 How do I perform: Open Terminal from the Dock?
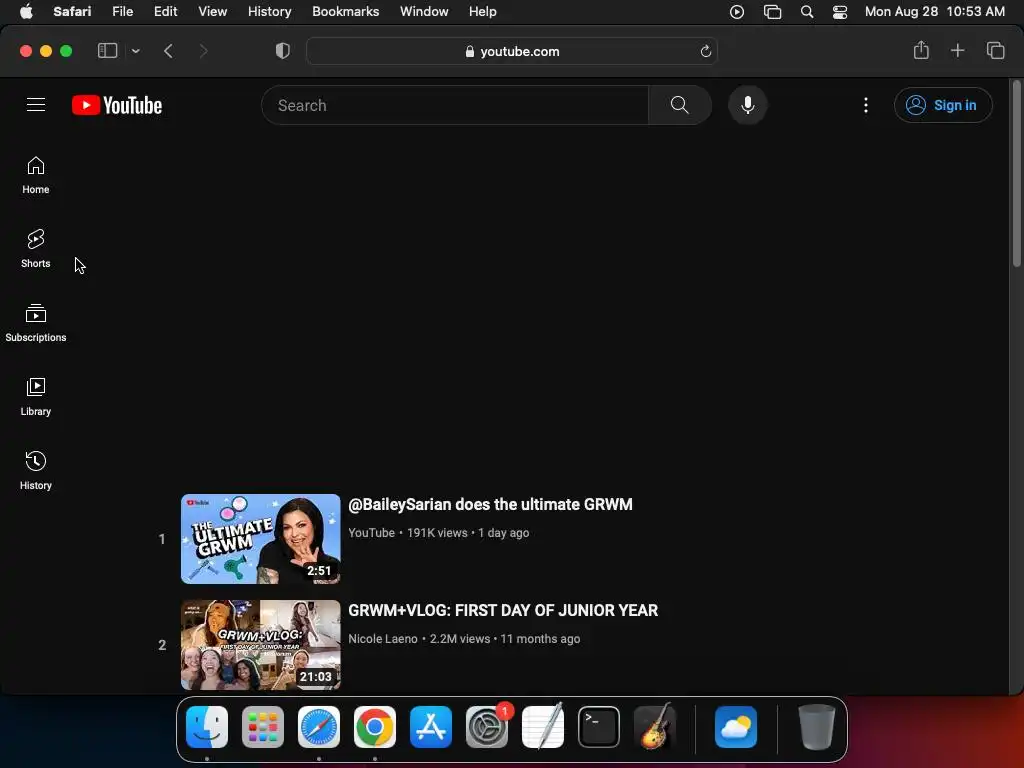point(599,727)
